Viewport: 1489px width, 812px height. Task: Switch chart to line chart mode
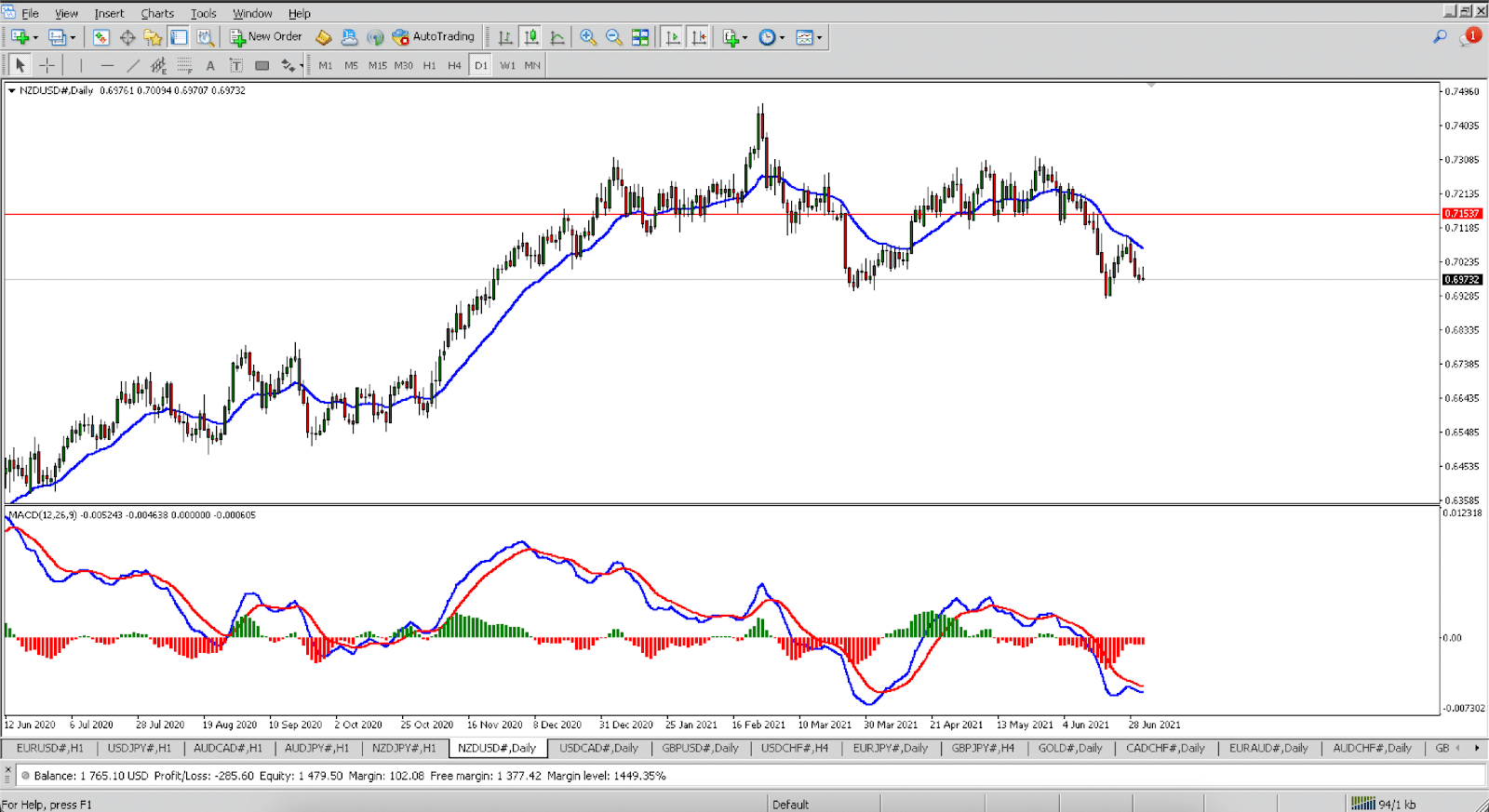click(557, 37)
